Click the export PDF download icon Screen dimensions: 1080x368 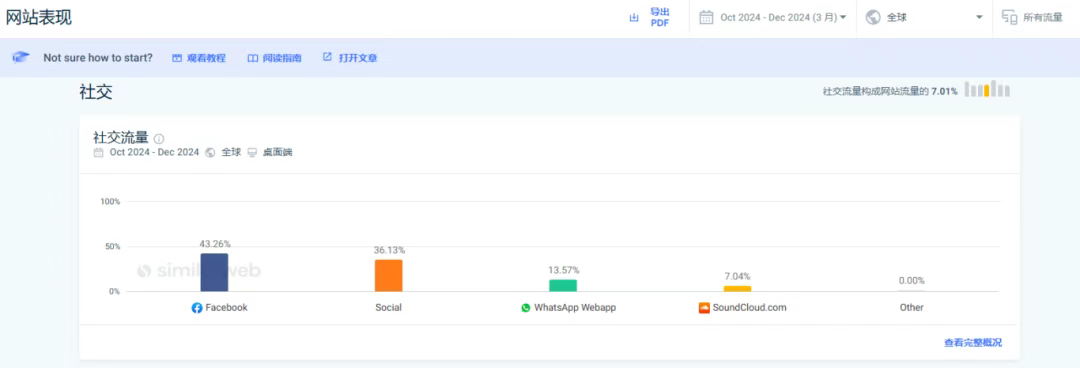pos(634,18)
